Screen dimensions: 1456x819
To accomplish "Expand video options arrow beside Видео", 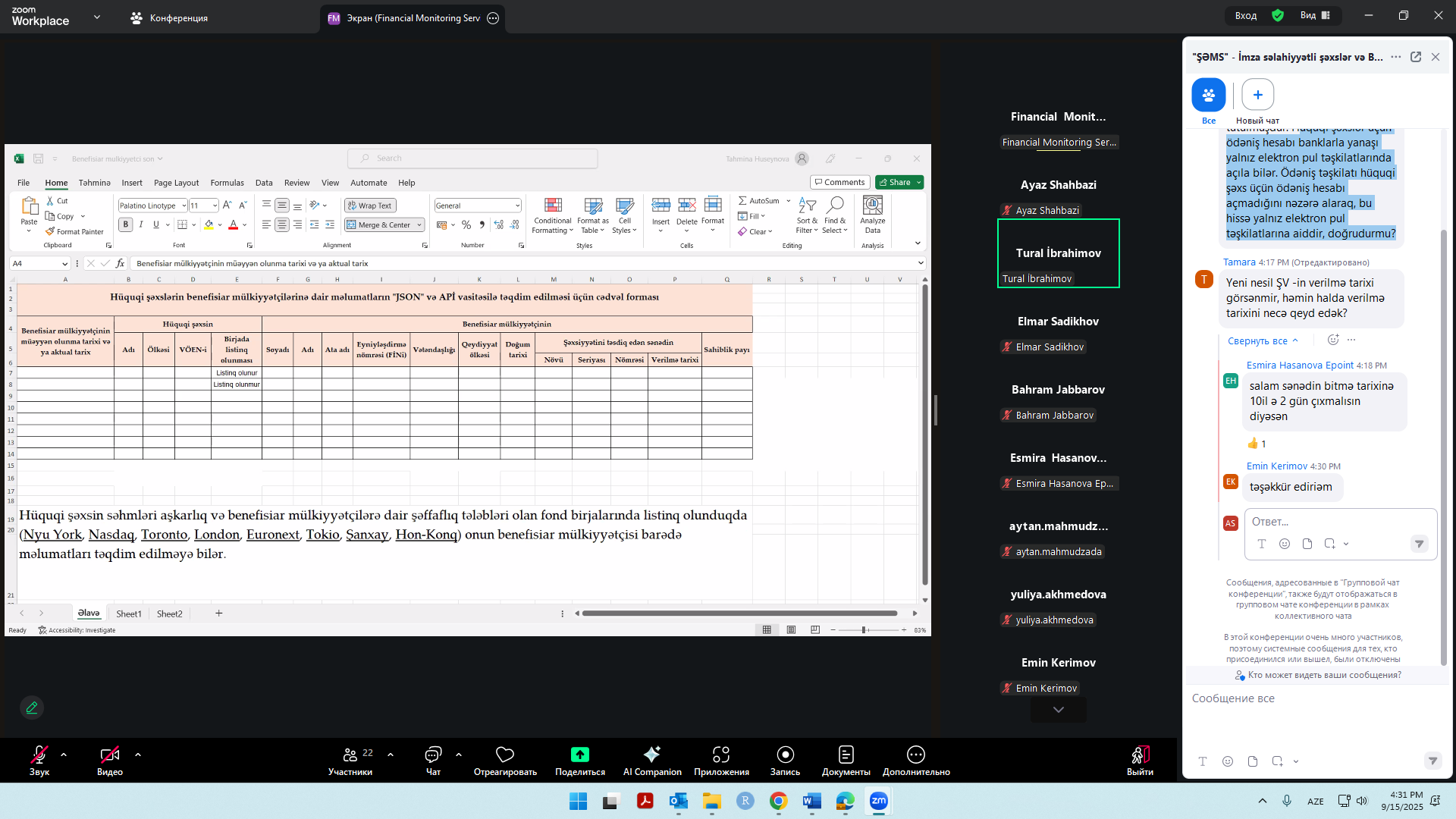I will coord(138,755).
